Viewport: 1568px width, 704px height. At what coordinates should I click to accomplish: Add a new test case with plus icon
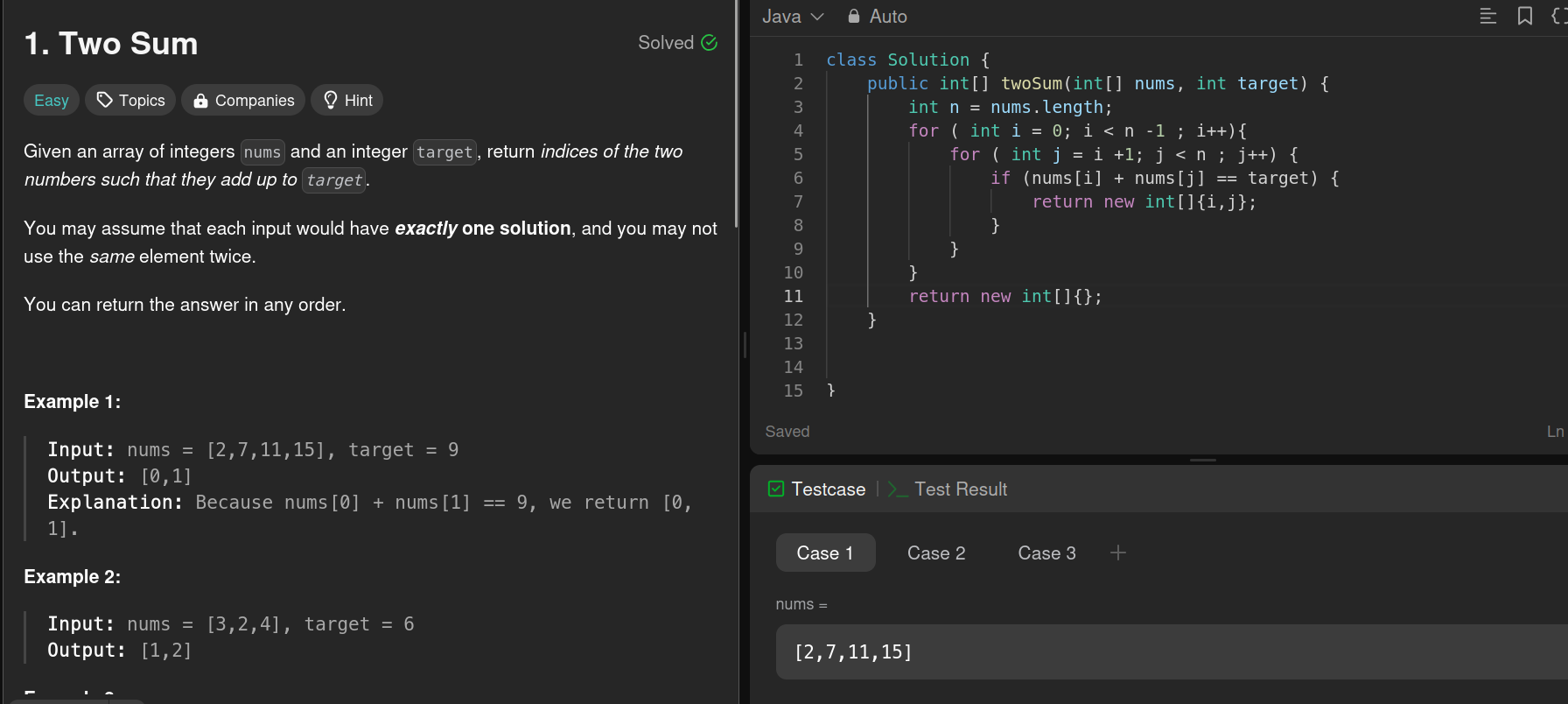pos(1117,553)
